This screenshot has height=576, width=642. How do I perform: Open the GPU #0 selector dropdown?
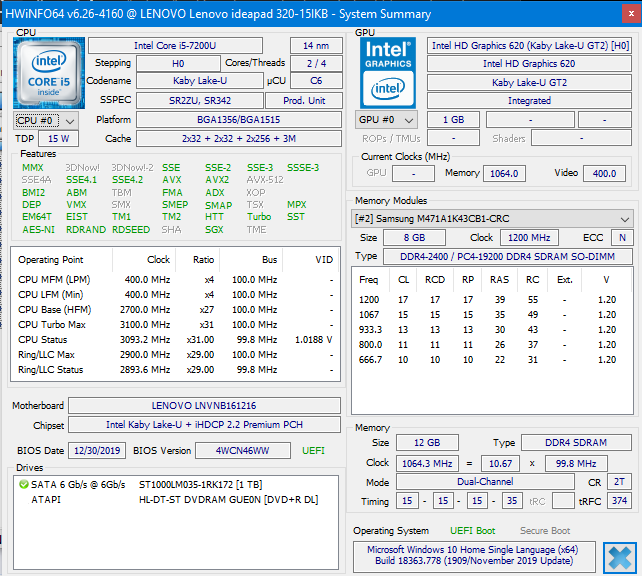tap(384, 120)
